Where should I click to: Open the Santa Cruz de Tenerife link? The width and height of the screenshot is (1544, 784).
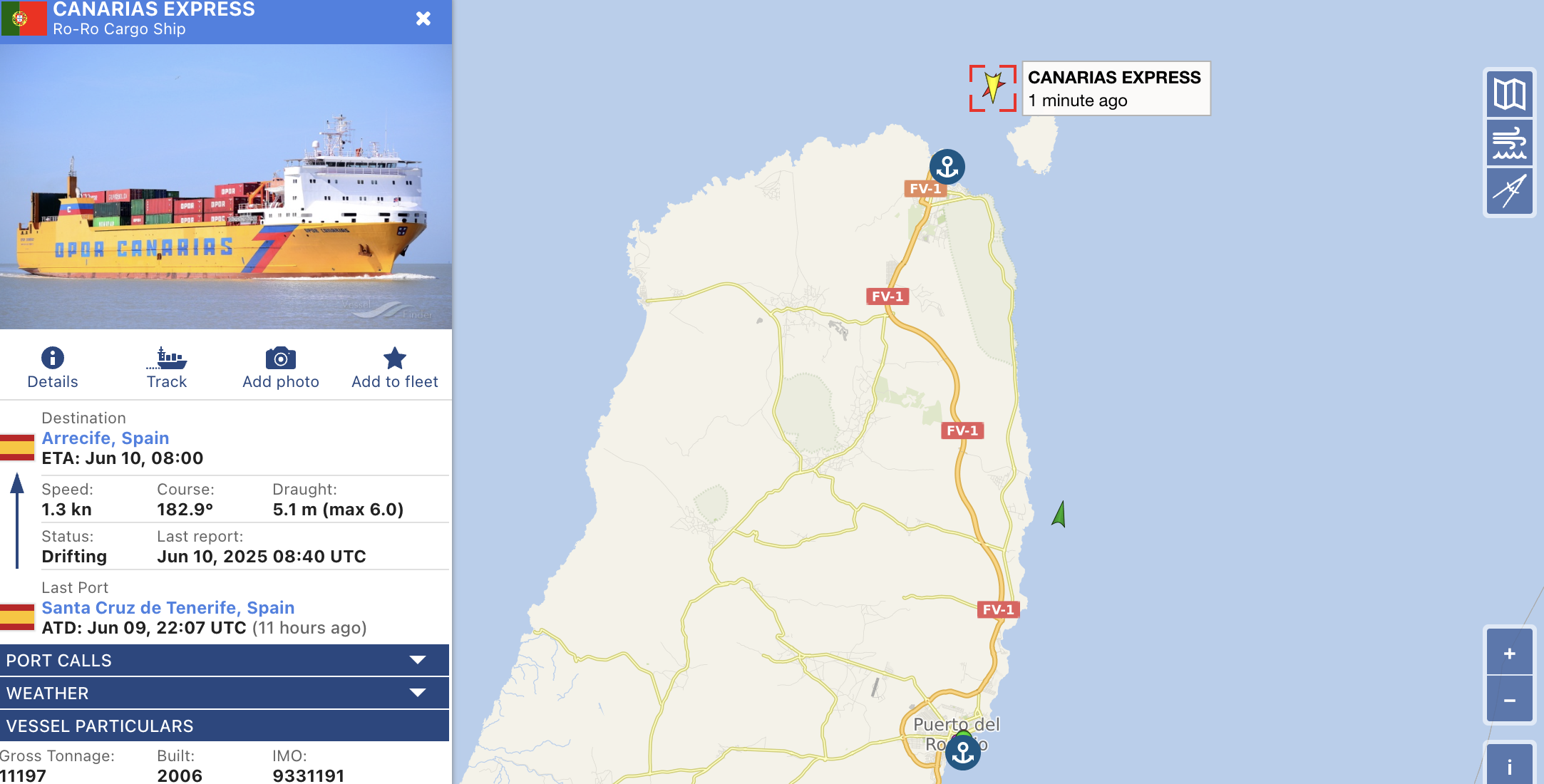[x=168, y=607]
